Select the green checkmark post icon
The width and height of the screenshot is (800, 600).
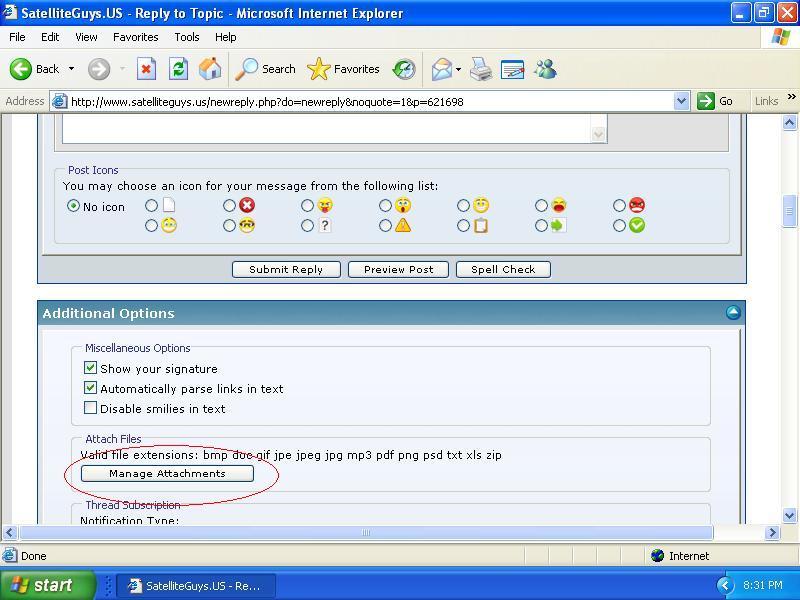click(619, 226)
